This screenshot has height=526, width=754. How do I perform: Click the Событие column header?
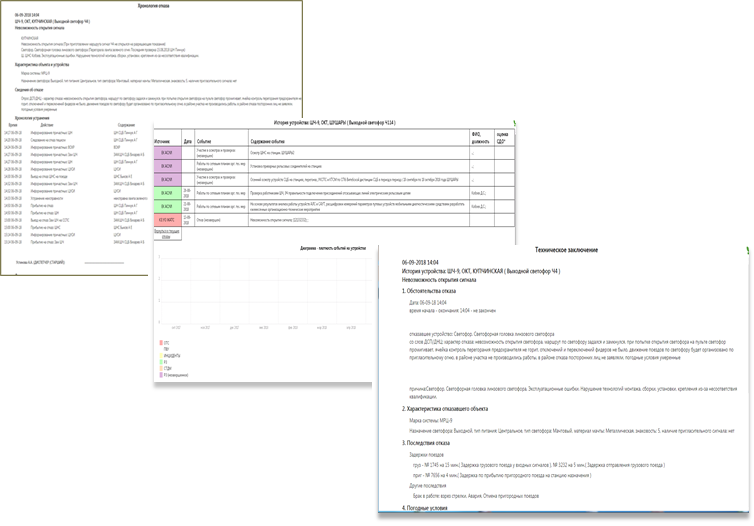click(x=204, y=141)
